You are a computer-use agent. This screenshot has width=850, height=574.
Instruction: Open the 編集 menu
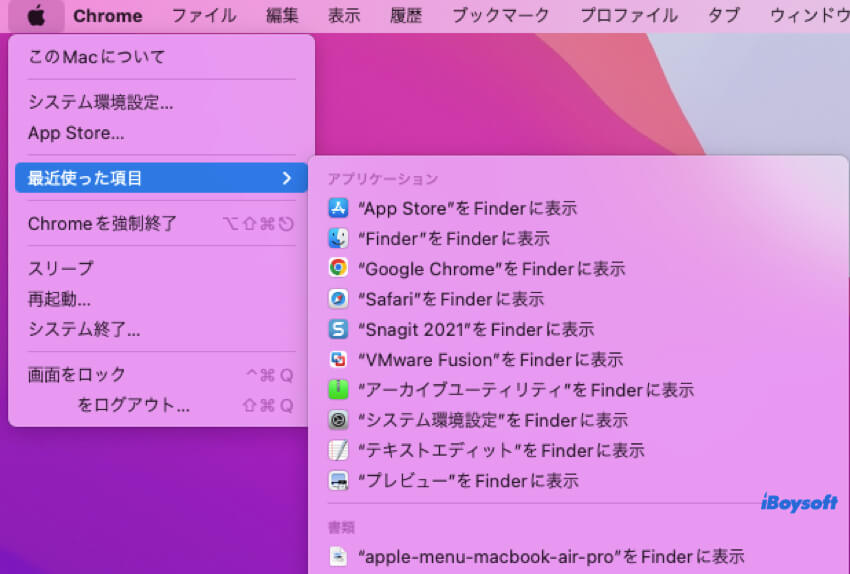click(x=282, y=16)
